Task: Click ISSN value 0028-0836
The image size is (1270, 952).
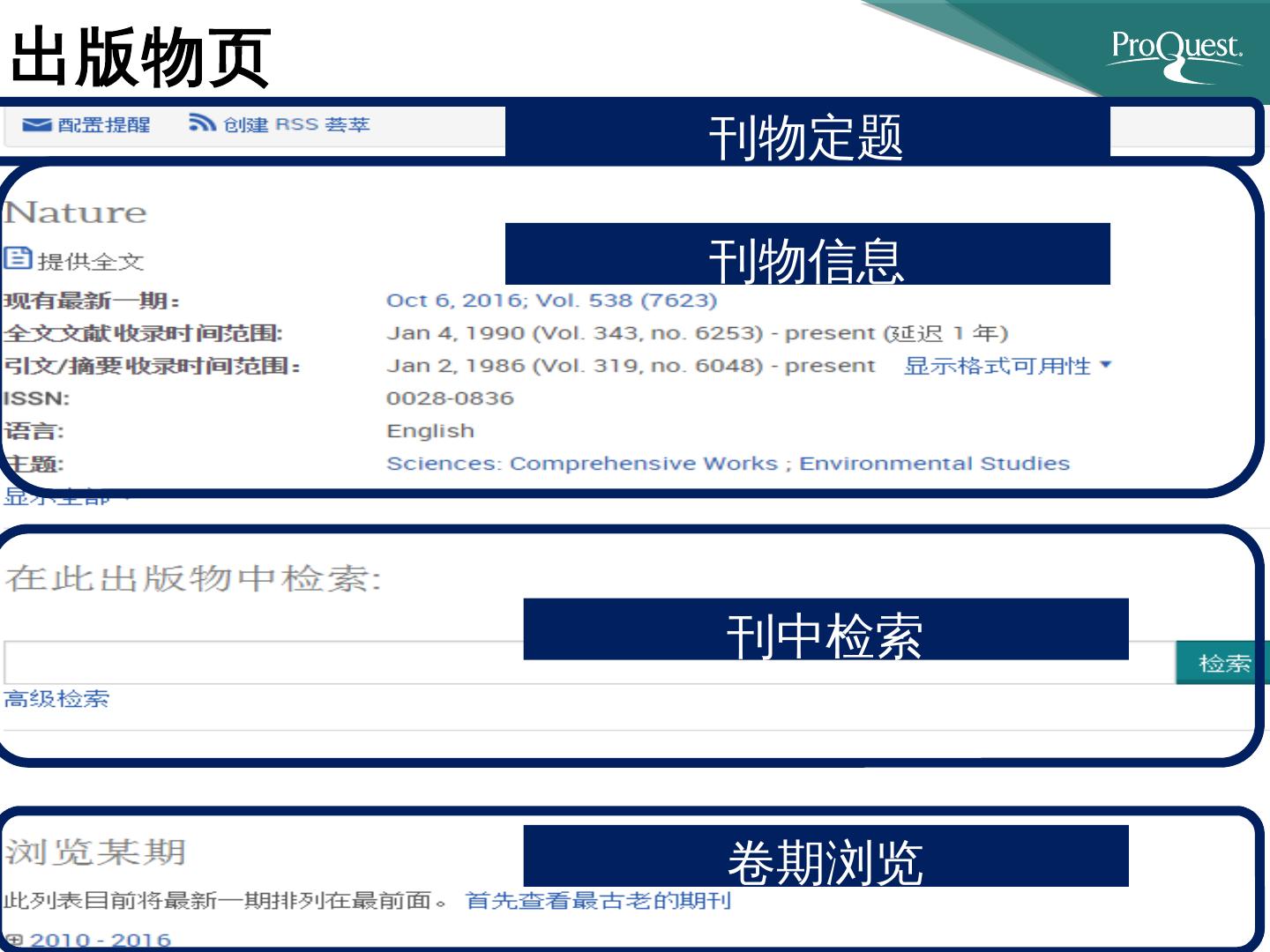Action: coord(450,398)
